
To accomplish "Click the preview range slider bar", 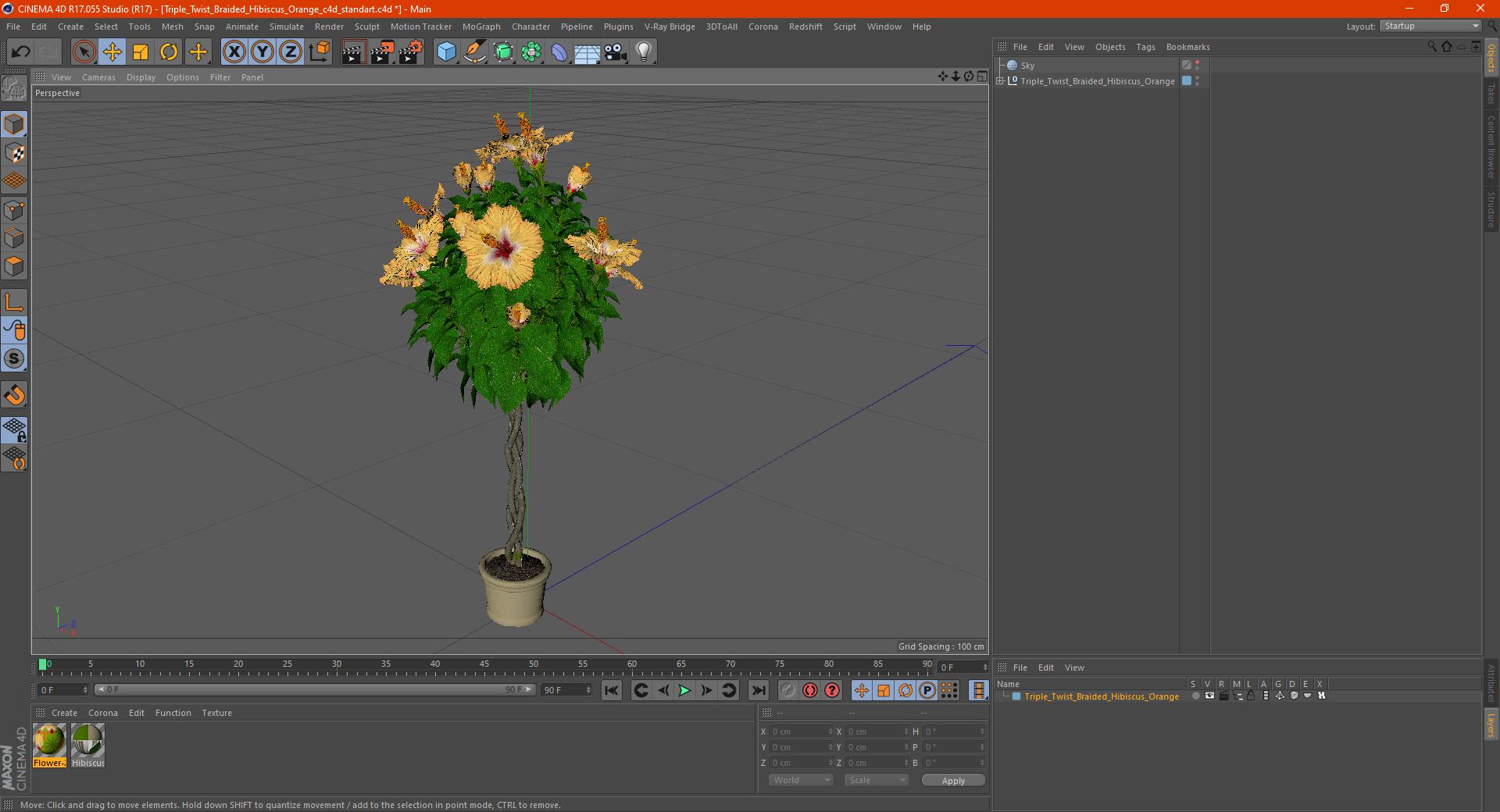I will (x=315, y=689).
